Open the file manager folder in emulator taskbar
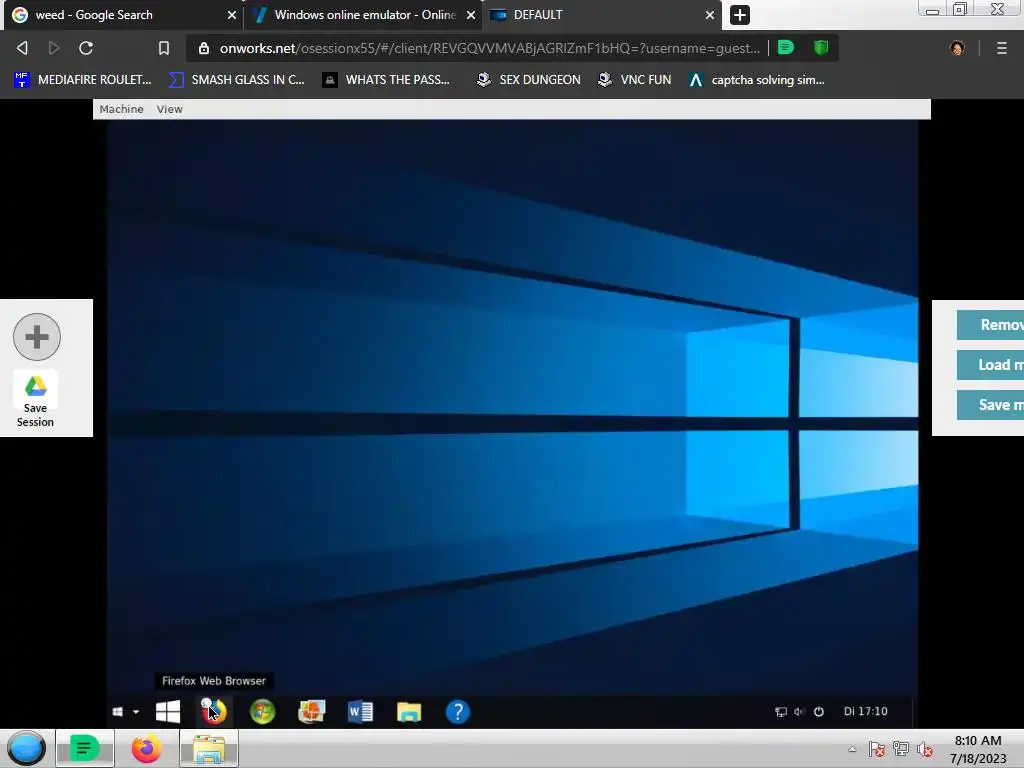Screen dimensions: 1024x768 tap(409, 711)
